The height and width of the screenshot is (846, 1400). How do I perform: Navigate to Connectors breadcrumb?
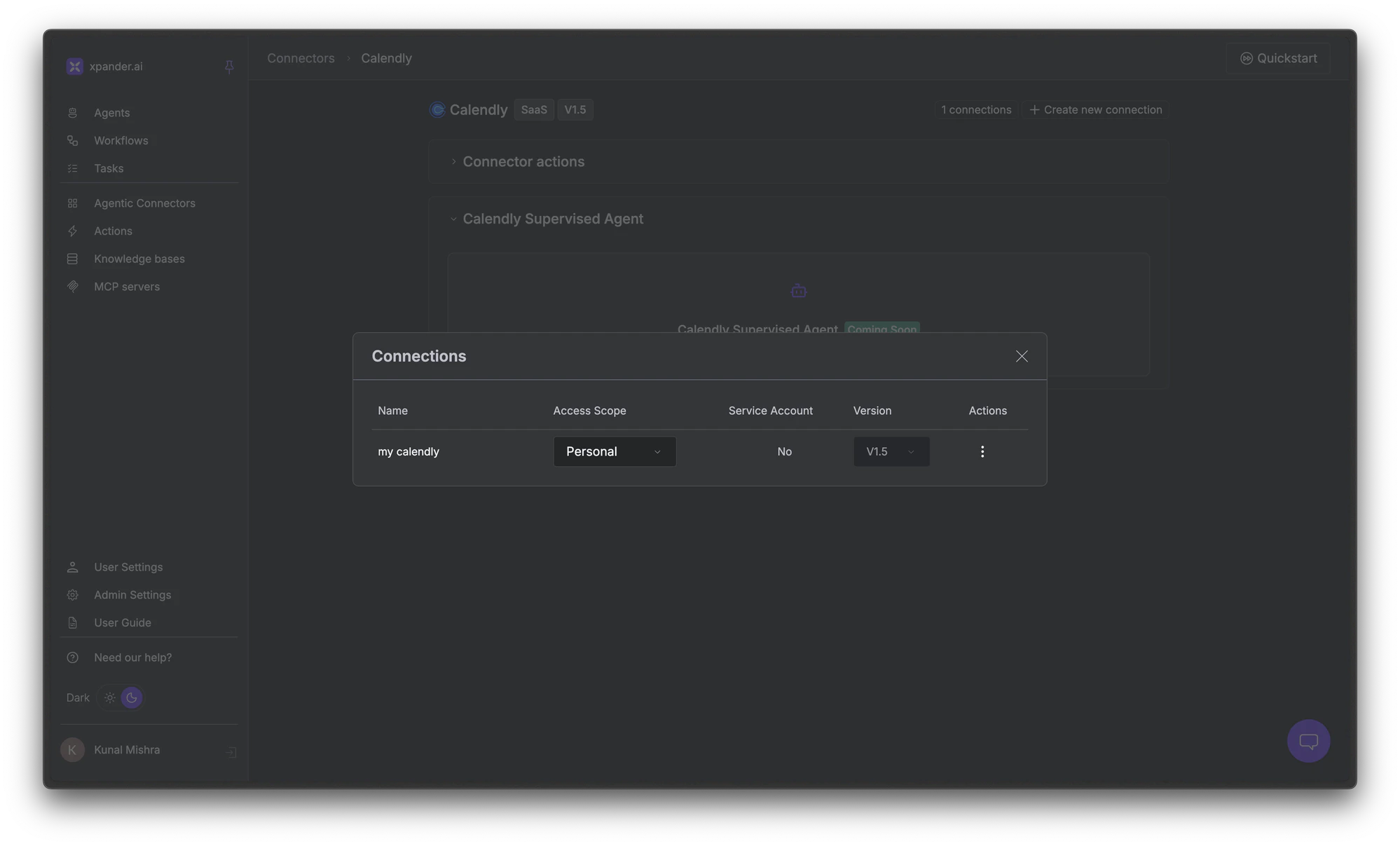click(x=300, y=58)
